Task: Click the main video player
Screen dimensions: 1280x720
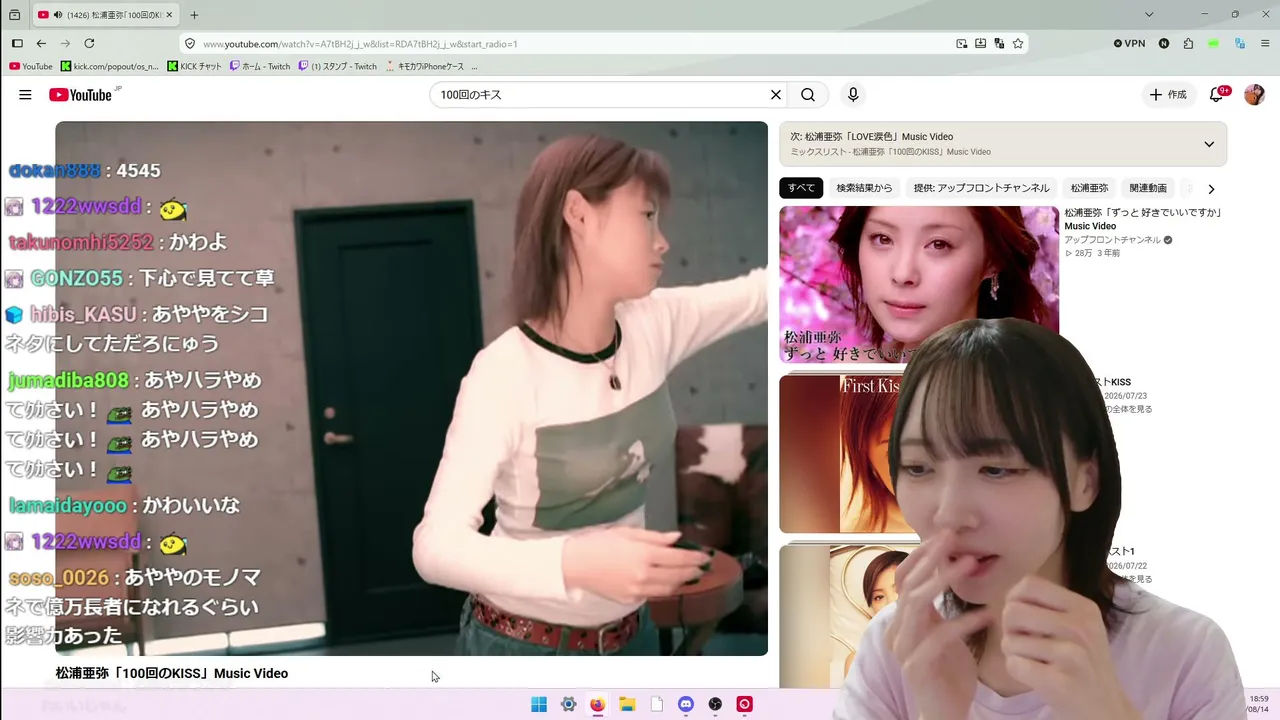Action: pyautogui.click(x=411, y=388)
